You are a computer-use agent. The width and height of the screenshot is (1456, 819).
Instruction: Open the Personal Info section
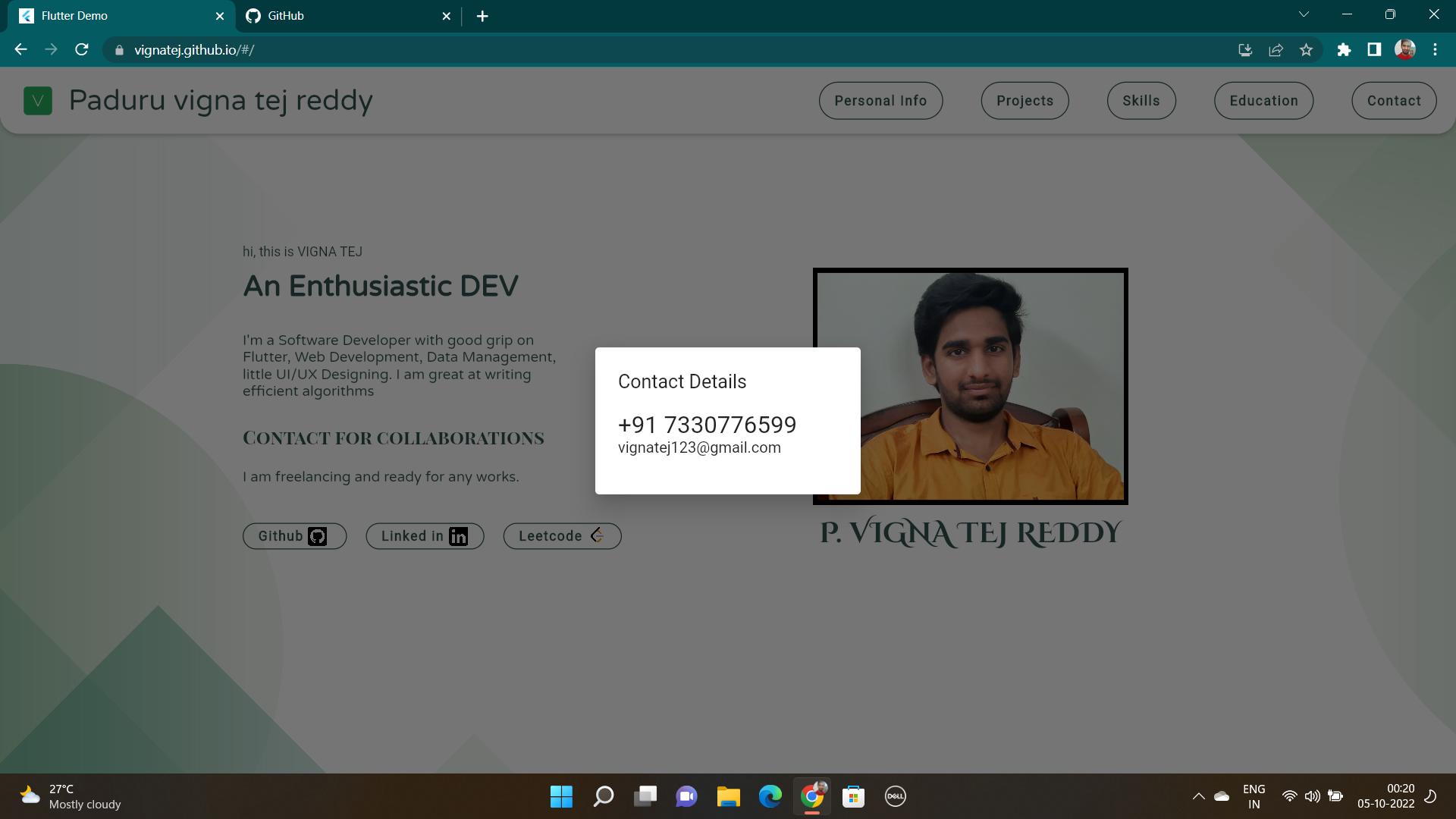click(880, 100)
